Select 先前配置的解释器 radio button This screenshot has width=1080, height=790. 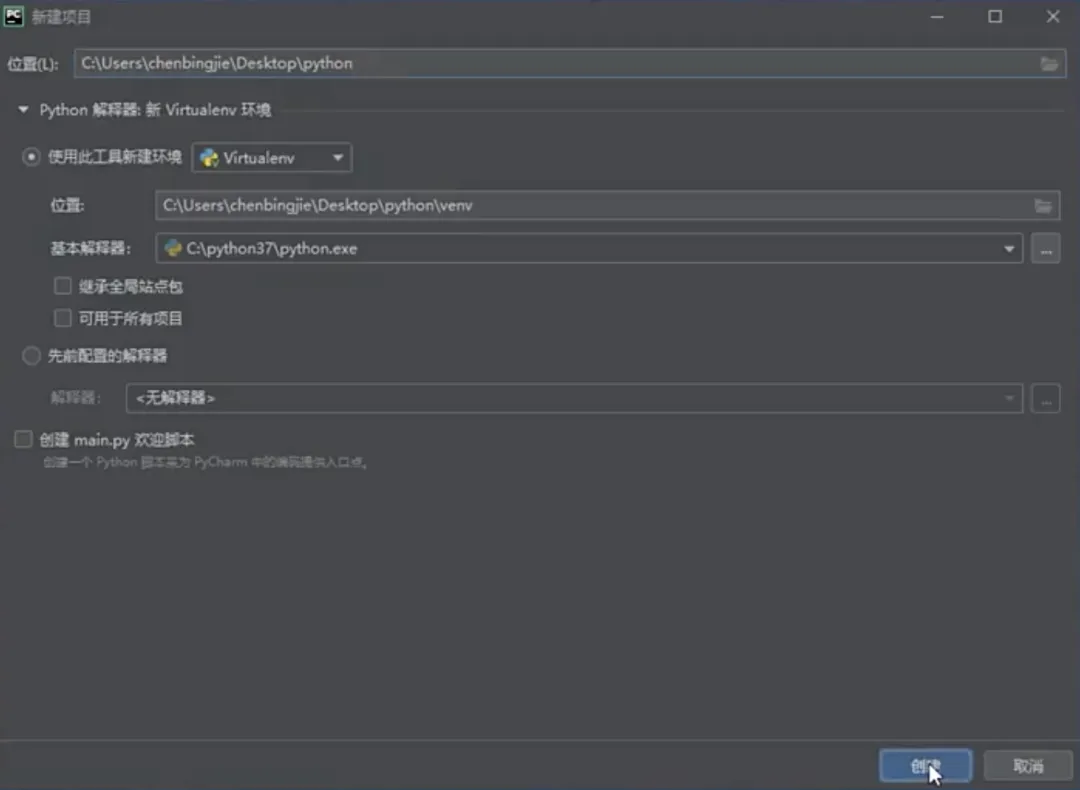click(x=31, y=355)
